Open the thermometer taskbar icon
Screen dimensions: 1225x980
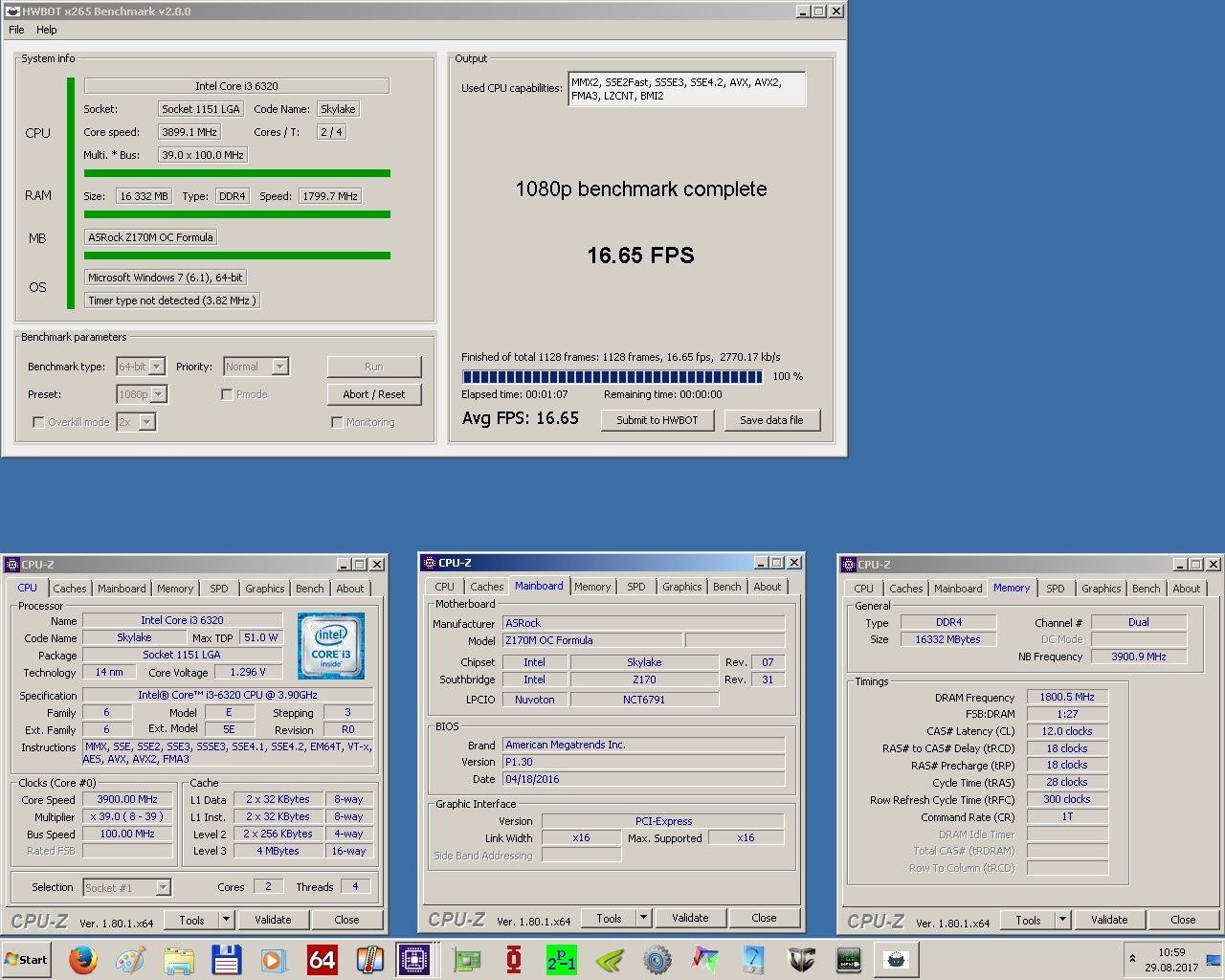tap(369, 959)
